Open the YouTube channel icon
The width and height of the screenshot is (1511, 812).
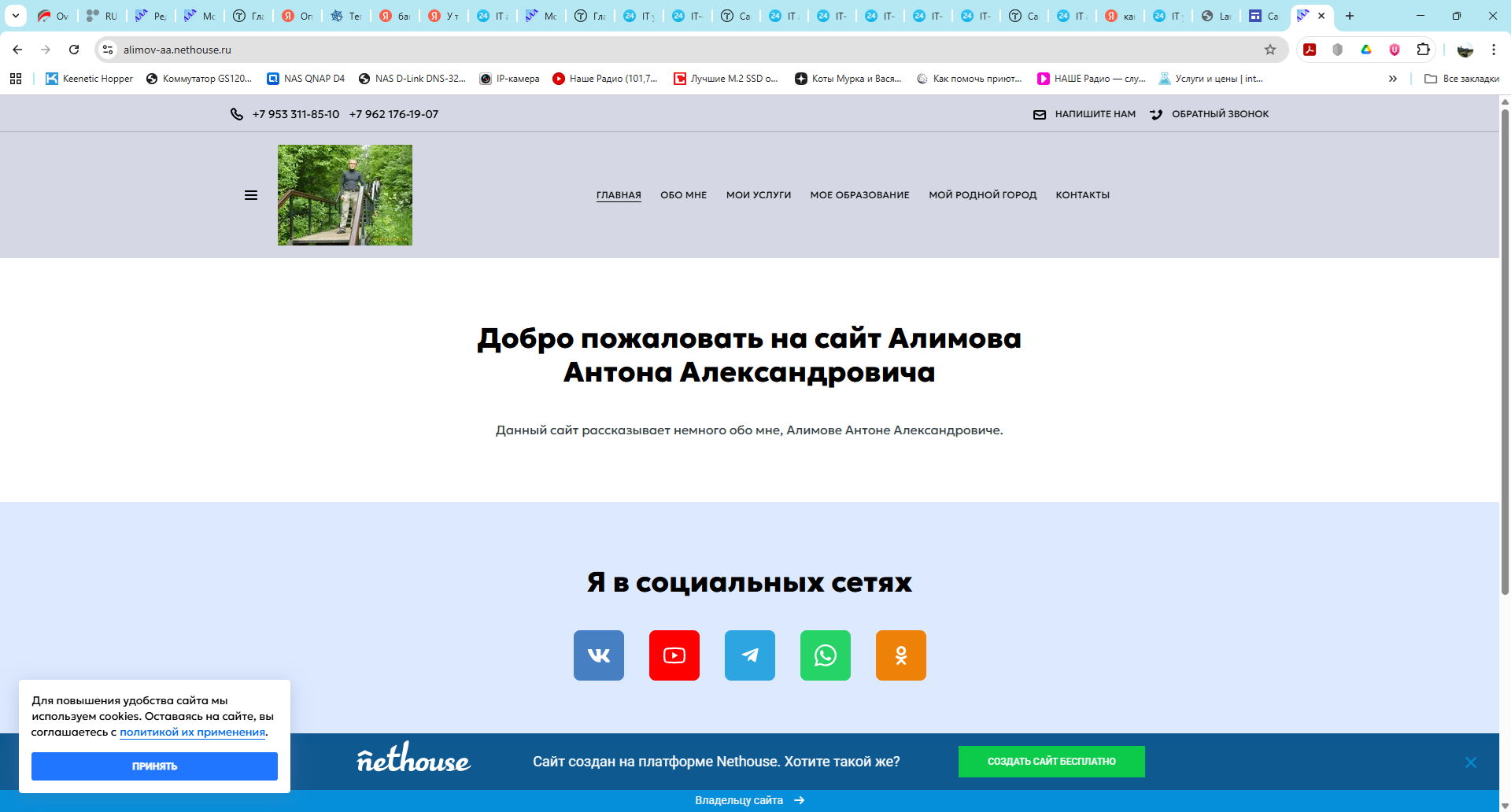(674, 655)
